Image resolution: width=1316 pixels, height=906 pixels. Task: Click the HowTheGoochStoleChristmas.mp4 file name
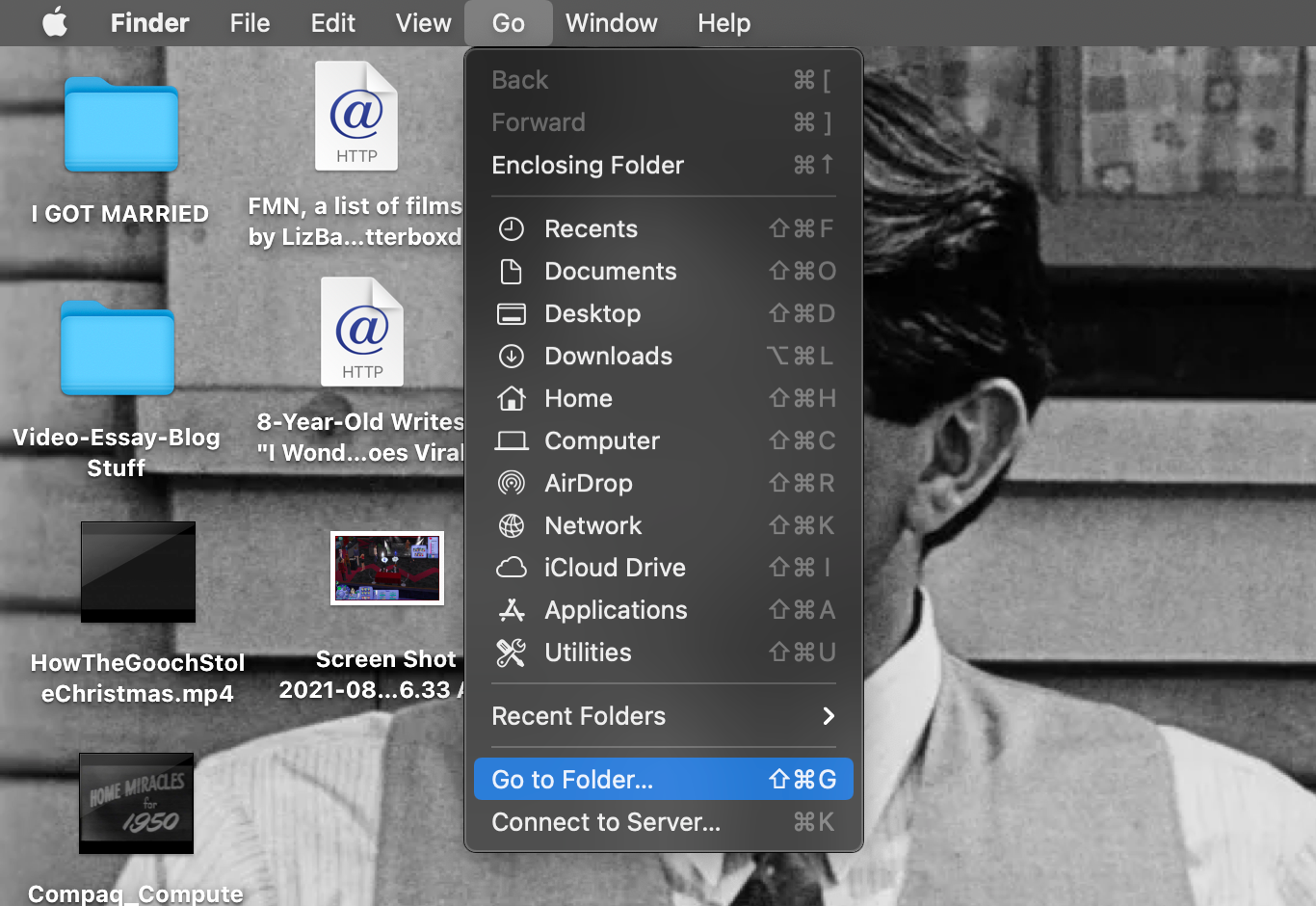click(138, 678)
